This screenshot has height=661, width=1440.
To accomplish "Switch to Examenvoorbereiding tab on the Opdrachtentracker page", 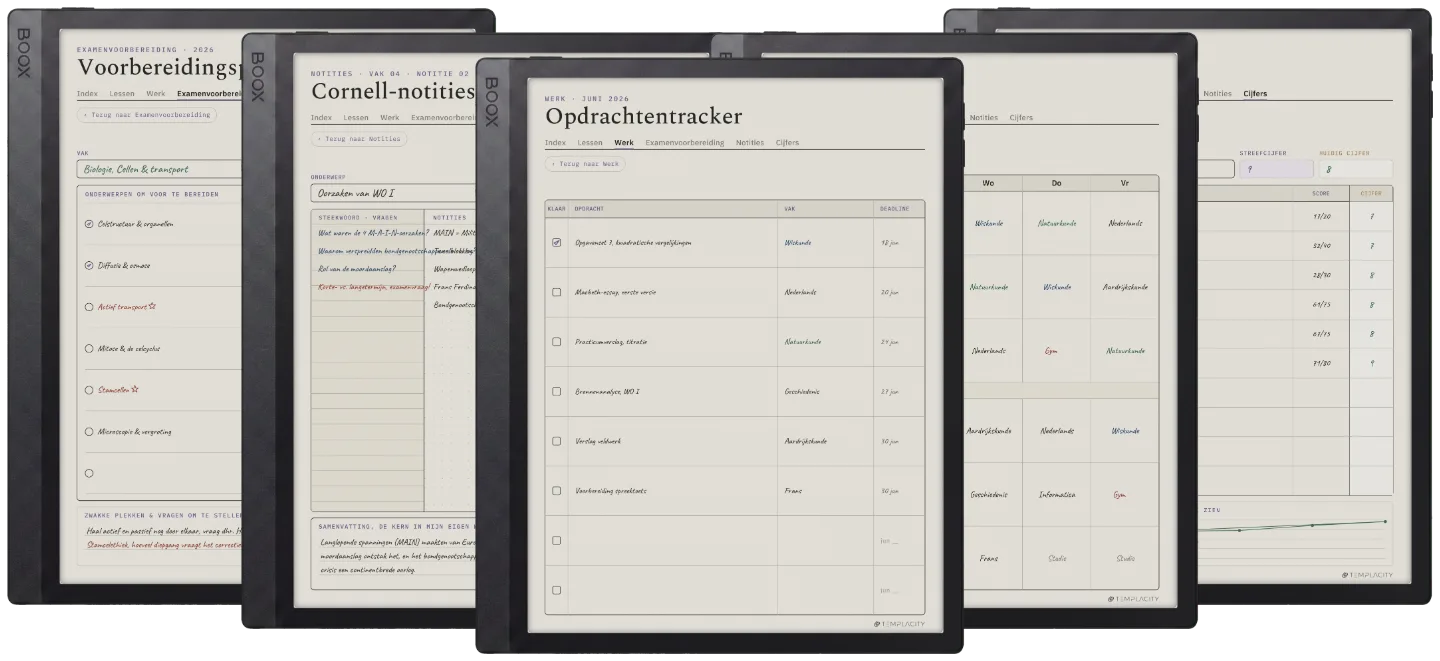I will click(684, 143).
